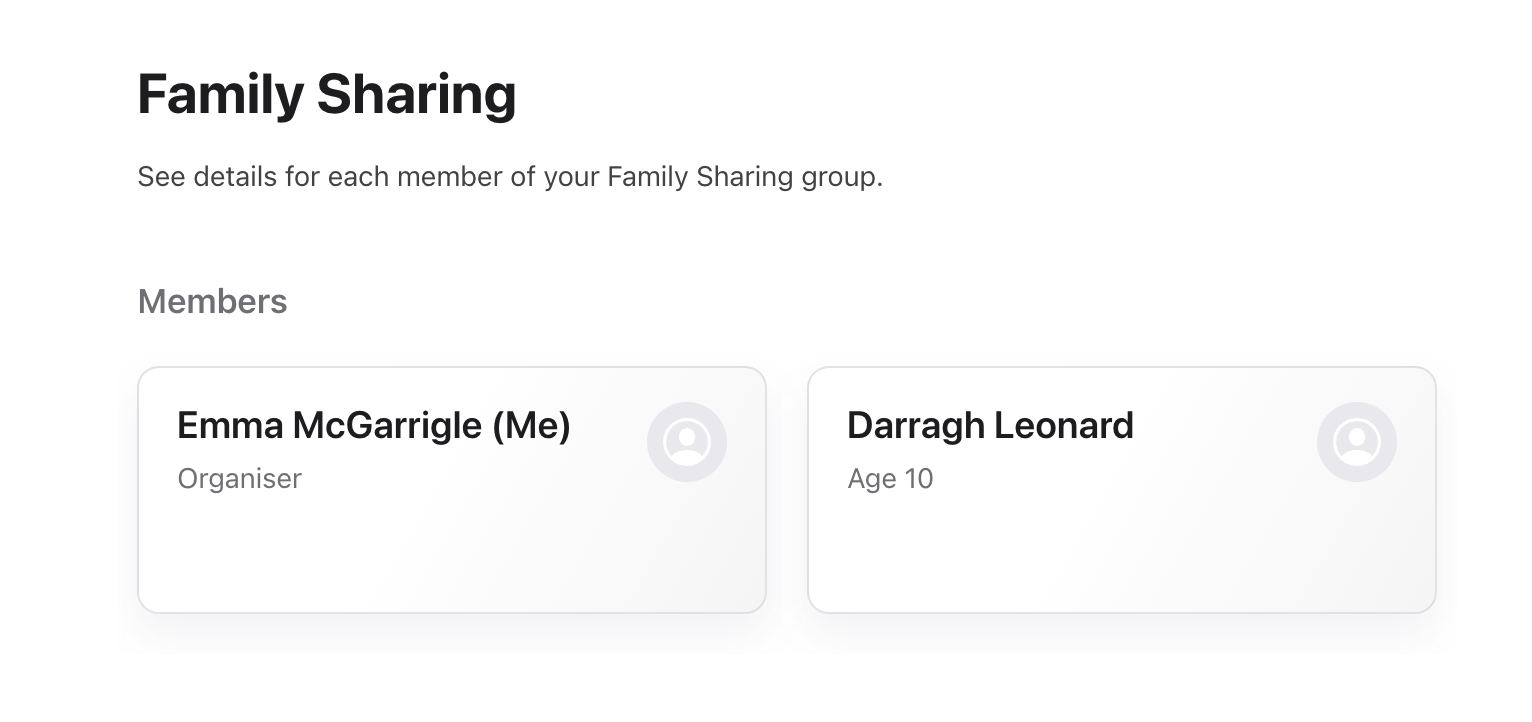
Task: Click the Age 10 label
Action: (890, 479)
